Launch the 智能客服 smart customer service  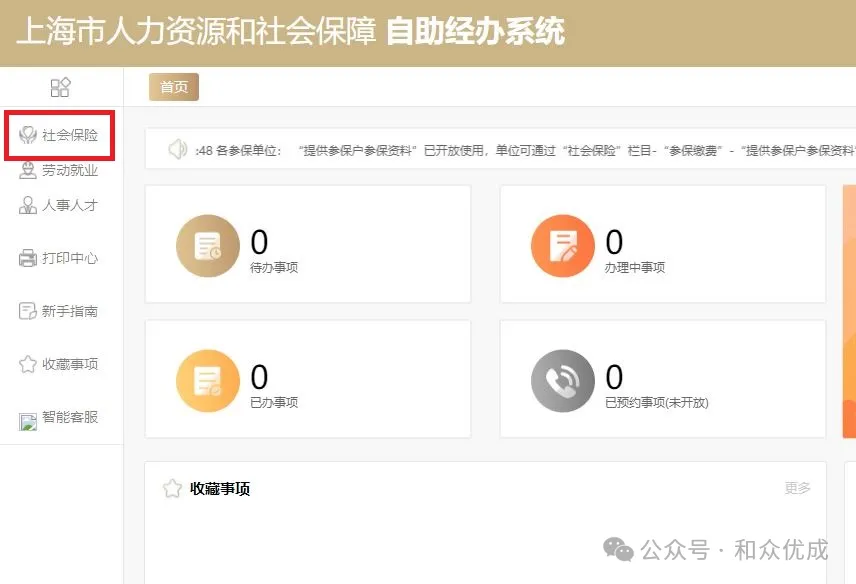click(x=60, y=417)
